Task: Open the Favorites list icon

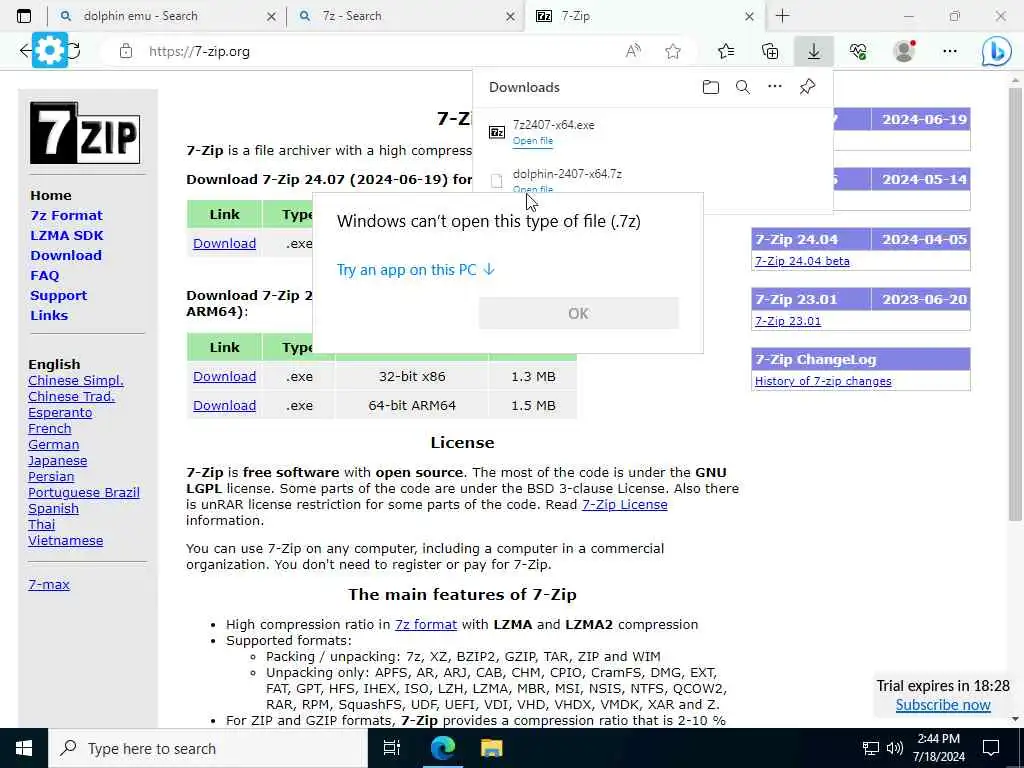Action: [x=726, y=51]
